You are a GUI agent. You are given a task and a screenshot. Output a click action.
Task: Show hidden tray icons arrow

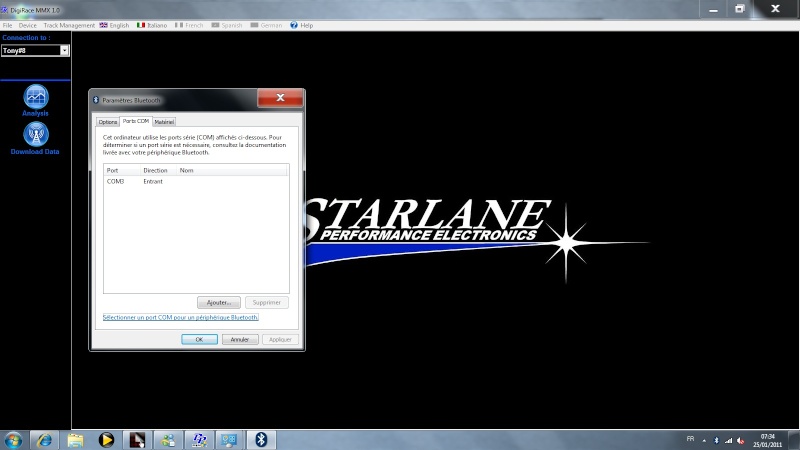pos(704,440)
